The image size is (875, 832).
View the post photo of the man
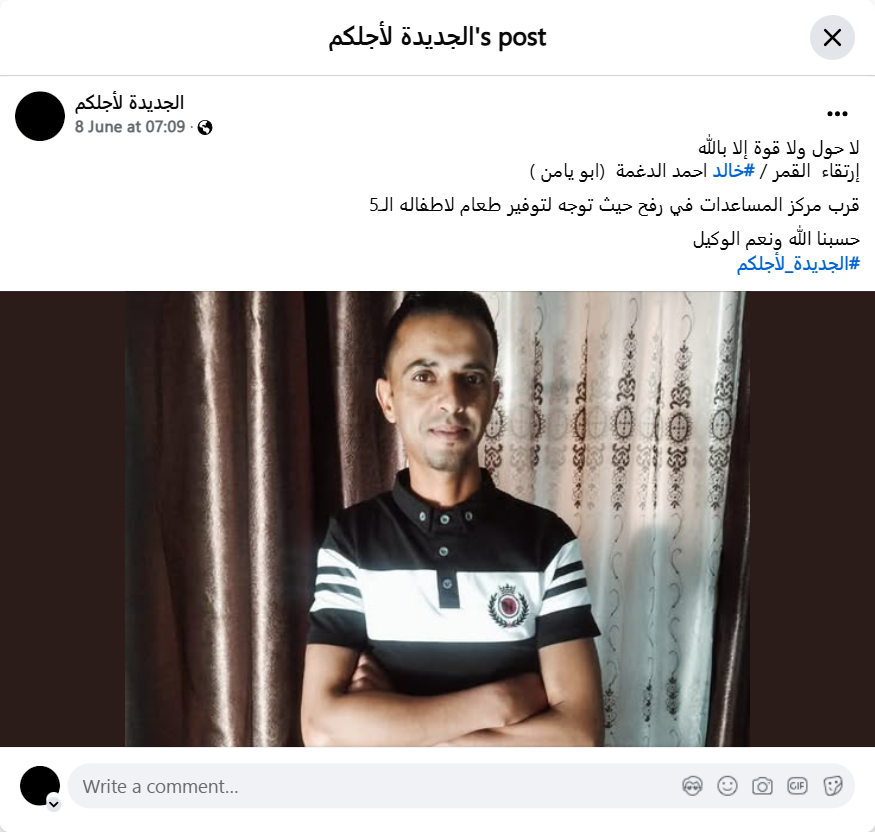coord(438,518)
